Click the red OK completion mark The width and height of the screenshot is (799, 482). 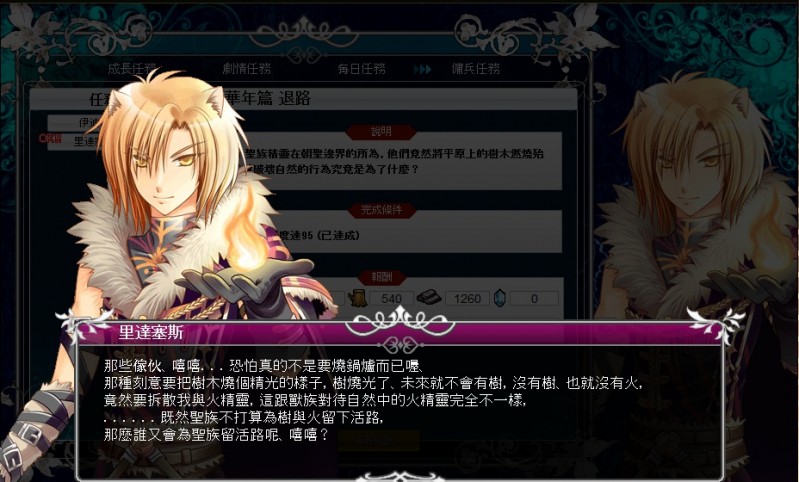(x=50, y=139)
